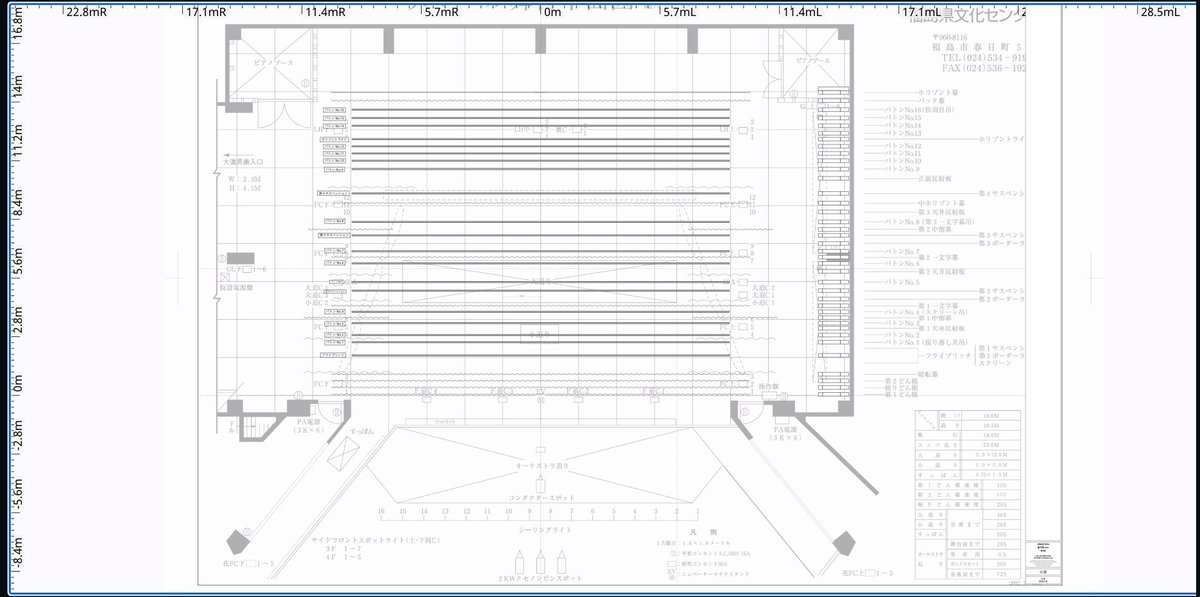
Task: Click the 14m mark on the vertical ruler
Action: 17,85
